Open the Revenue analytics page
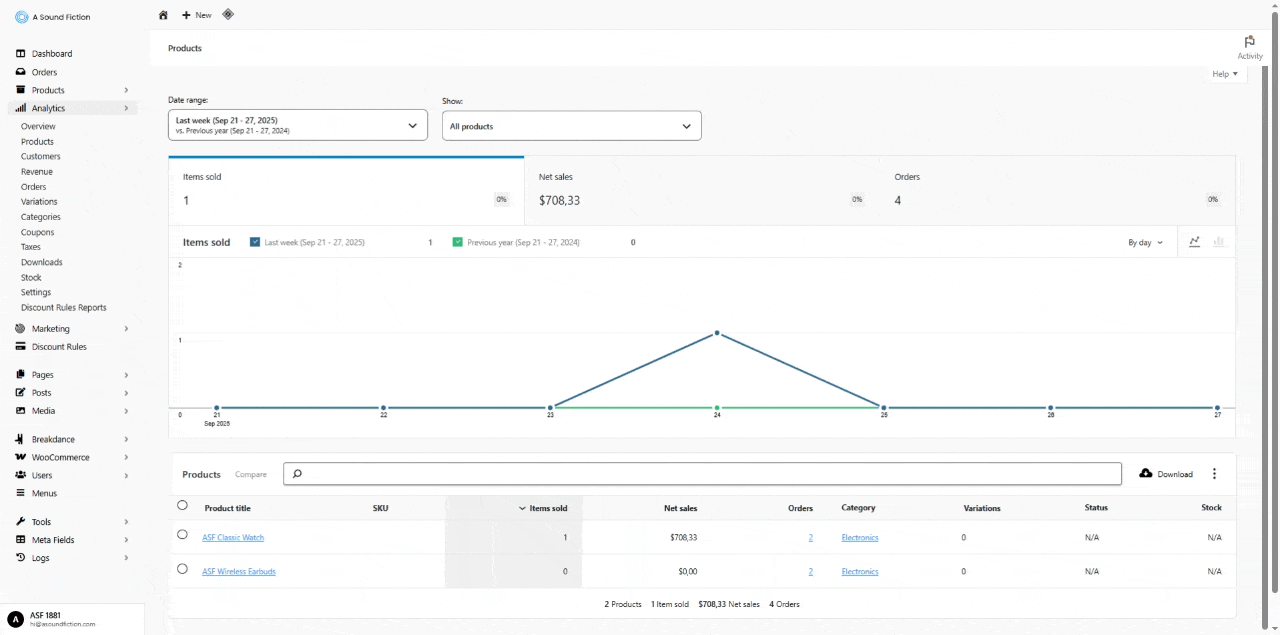Image resolution: width=1280 pixels, height=635 pixels. coord(36,171)
